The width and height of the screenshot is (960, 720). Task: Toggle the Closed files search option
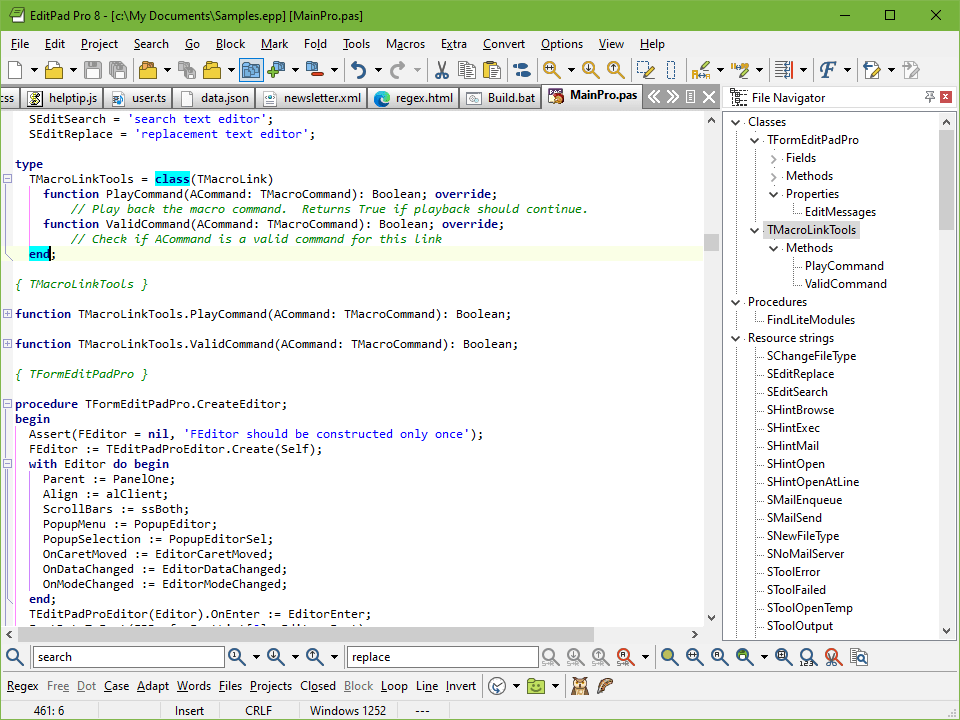318,686
